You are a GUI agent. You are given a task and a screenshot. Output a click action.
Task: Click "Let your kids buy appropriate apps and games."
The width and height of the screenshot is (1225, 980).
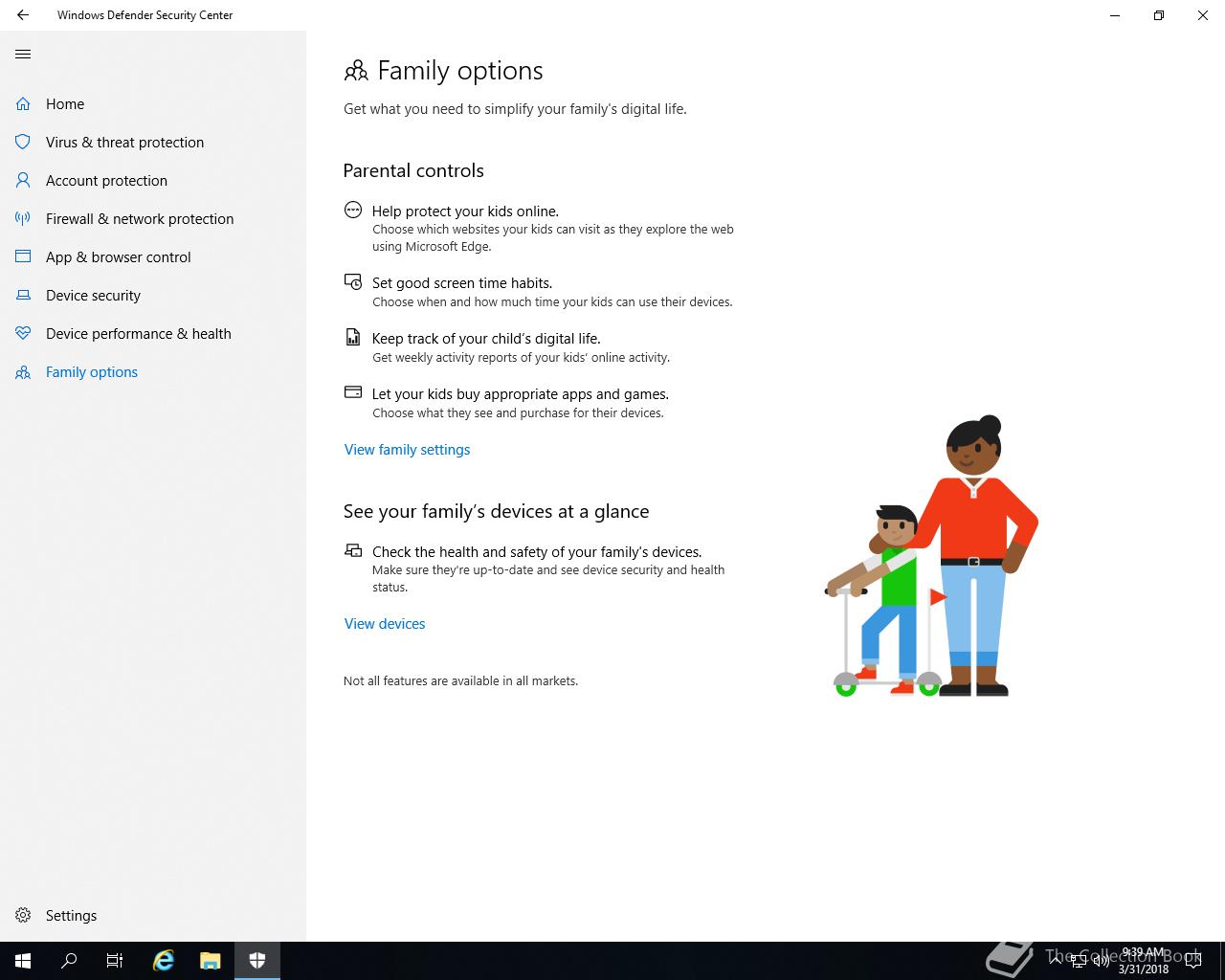[521, 393]
